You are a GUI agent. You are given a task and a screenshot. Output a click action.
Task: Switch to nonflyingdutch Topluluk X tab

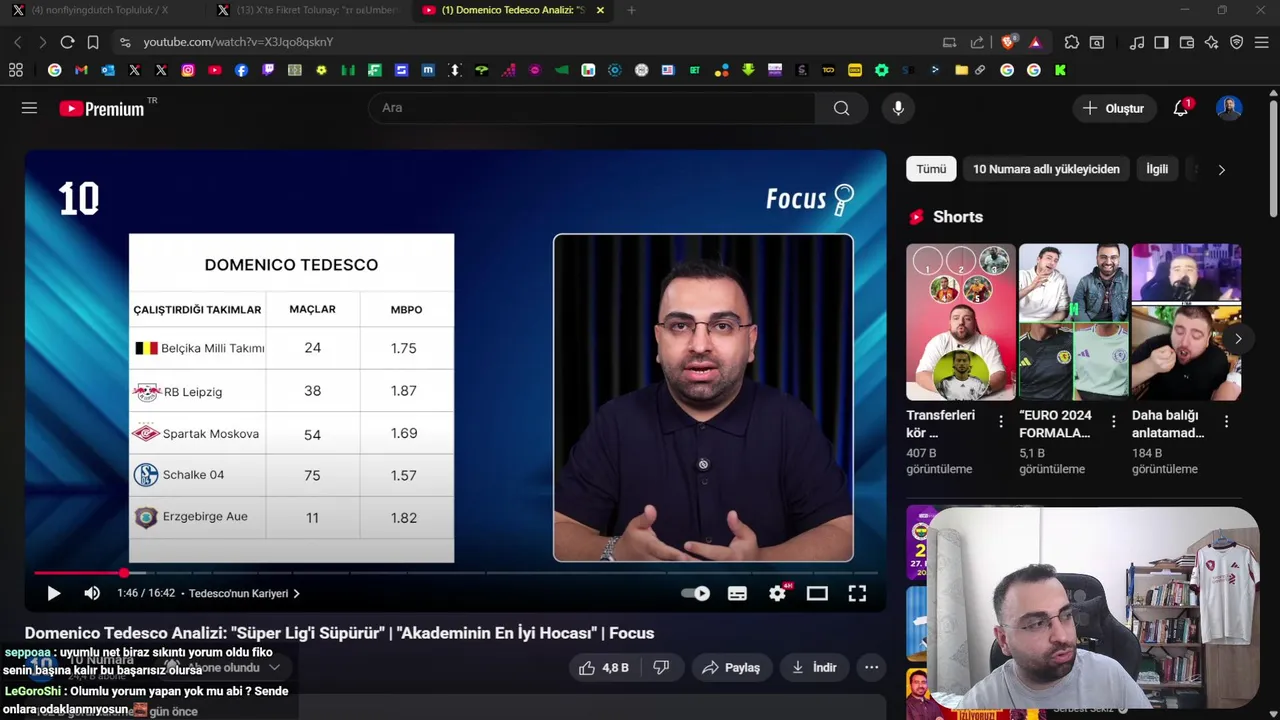click(x=100, y=10)
